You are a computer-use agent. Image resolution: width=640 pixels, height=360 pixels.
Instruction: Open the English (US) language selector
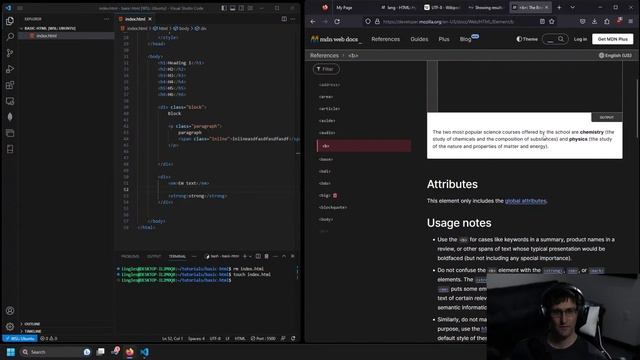(615, 56)
